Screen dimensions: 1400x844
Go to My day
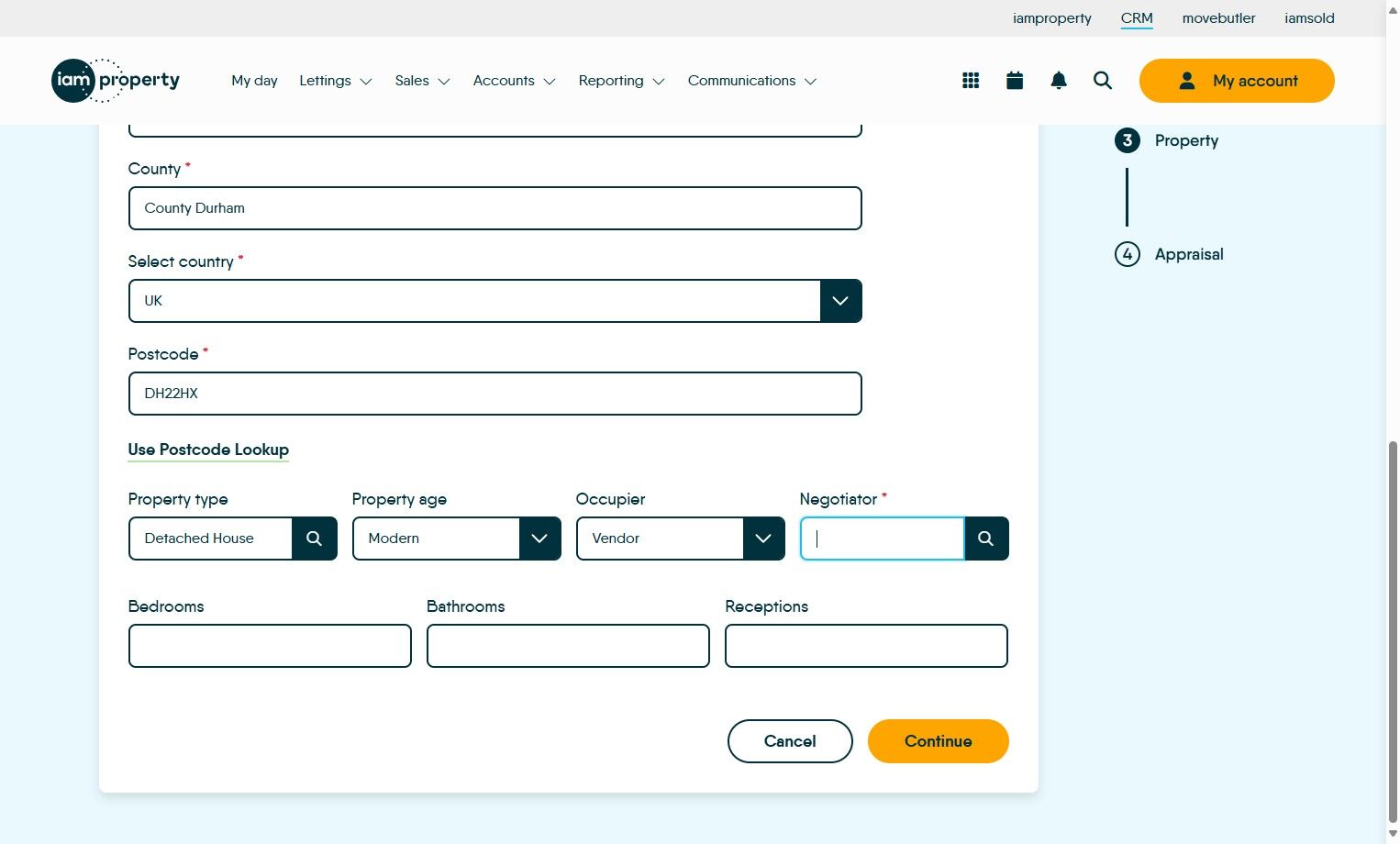point(254,81)
